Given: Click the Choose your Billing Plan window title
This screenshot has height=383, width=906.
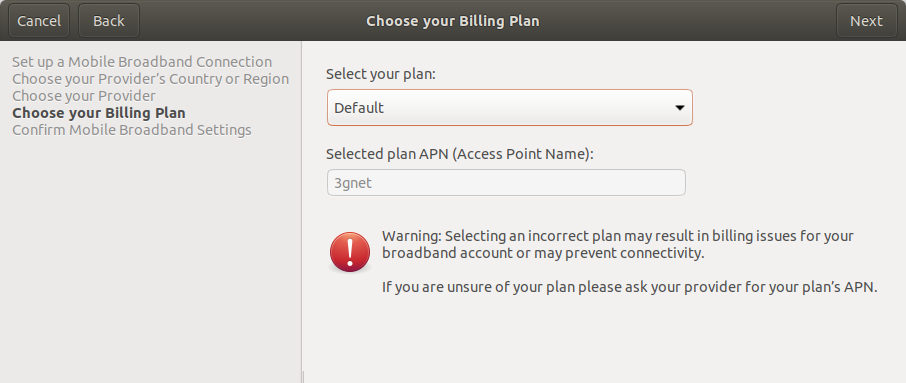Looking at the screenshot, I should point(453,21).
